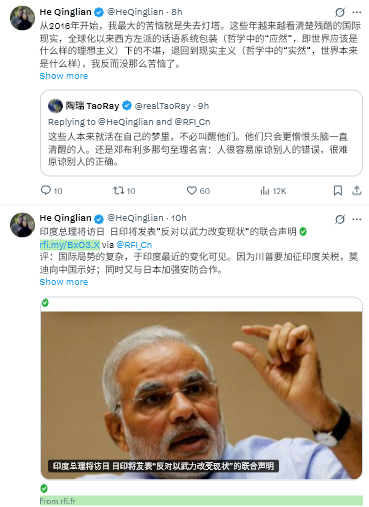The image size is (369, 507).
Task: Open He Qinglian avatar on first tweet
Action: click(22, 18)
